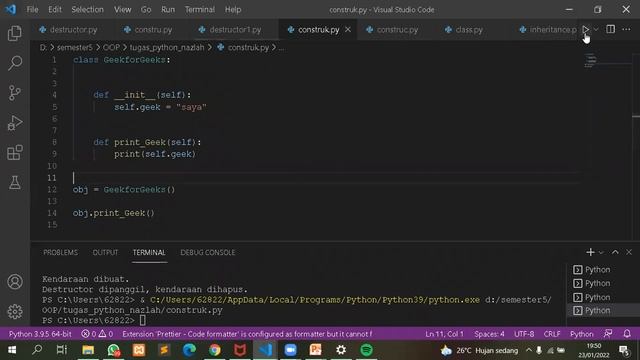Show the OUTPUT panel tab

point(105,253)
